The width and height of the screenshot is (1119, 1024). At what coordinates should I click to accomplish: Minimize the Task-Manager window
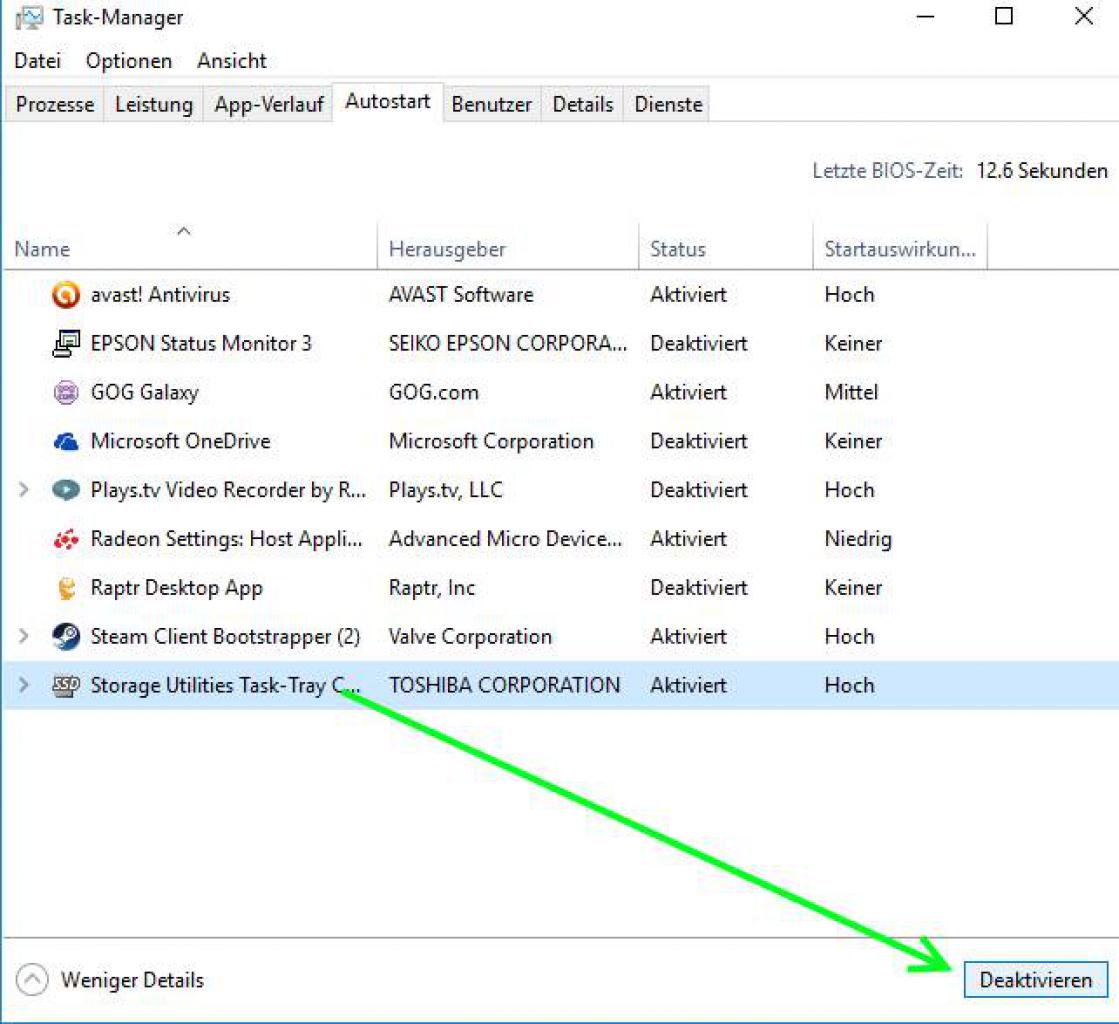[926, 16]
